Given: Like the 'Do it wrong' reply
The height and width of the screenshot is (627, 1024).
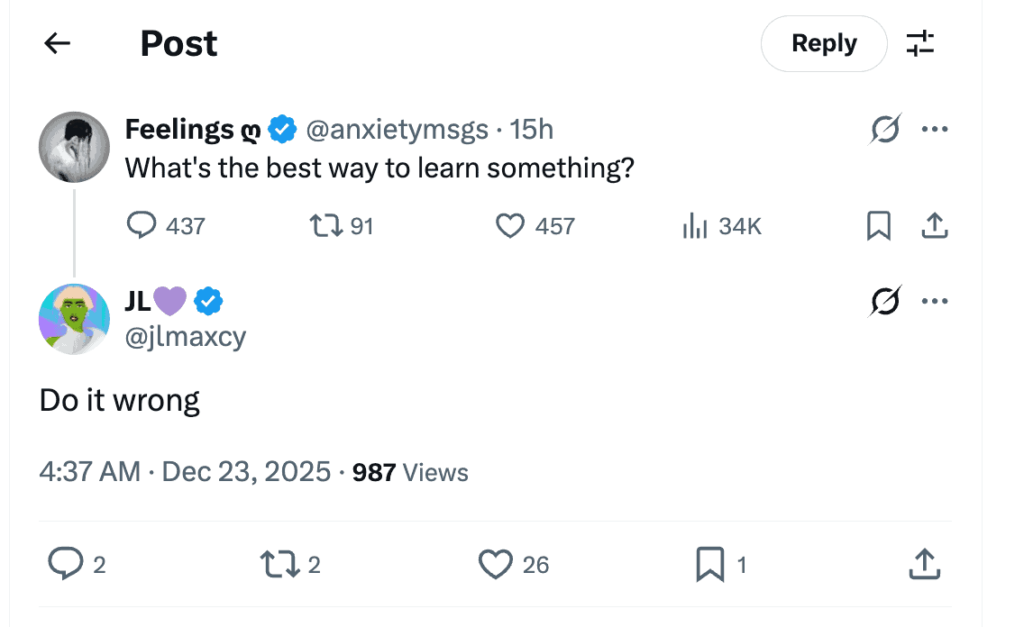Looking at the screenshot, I should pyautogui.click(x=494, y=564).
